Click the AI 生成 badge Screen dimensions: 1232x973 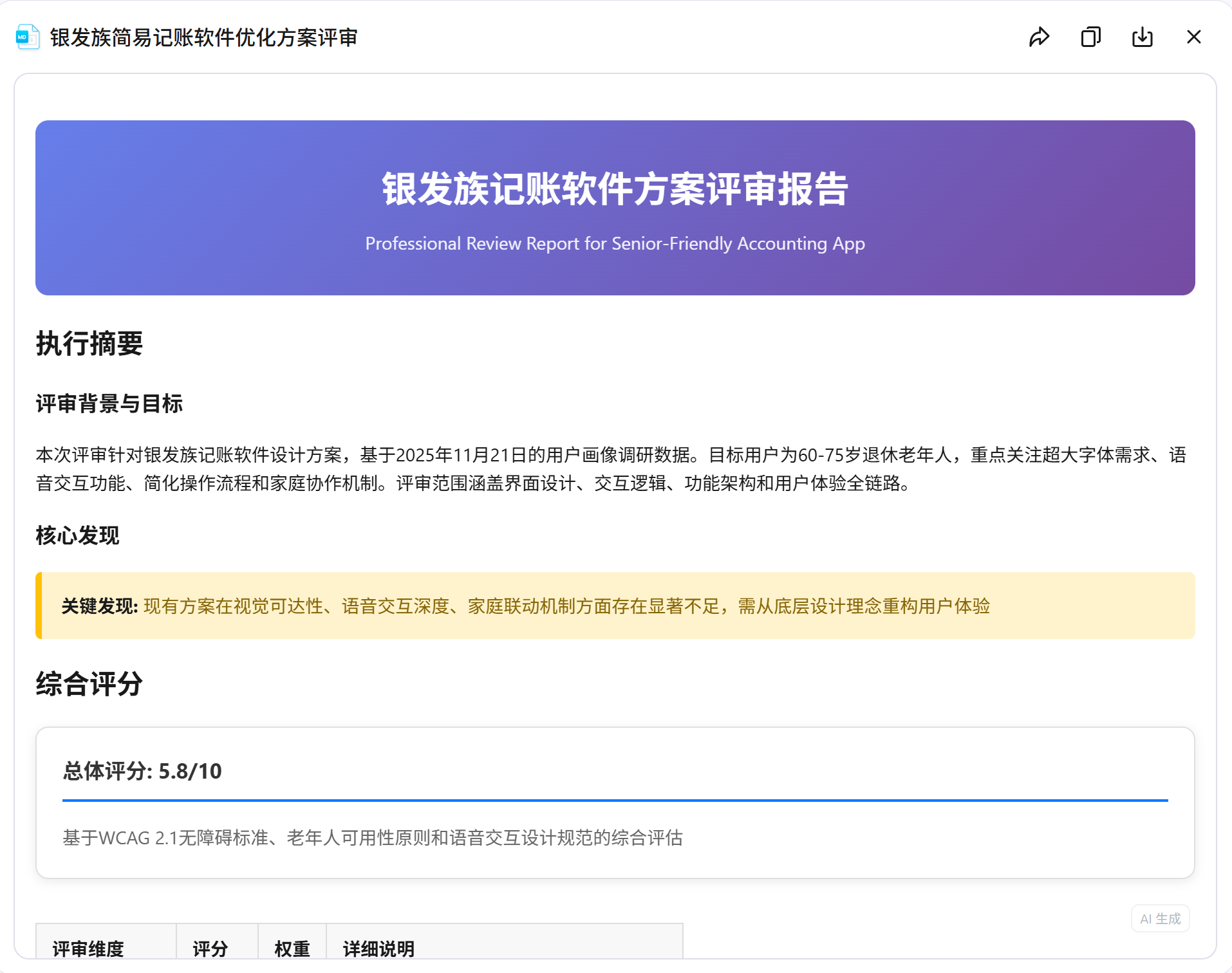point(1159,919)
